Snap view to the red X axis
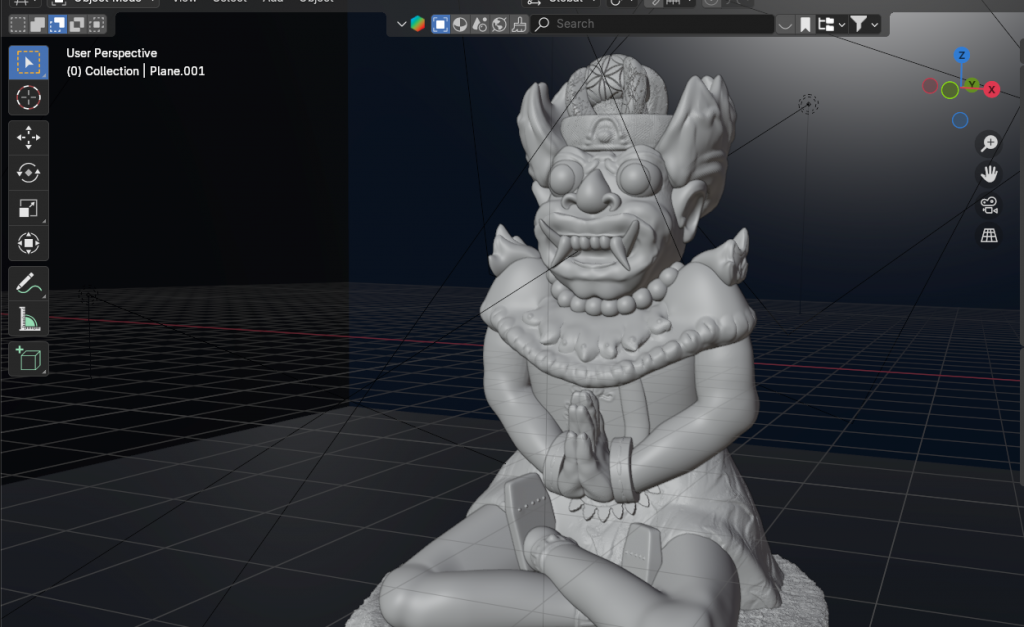 pyautogui.click(x=991, y=89)
